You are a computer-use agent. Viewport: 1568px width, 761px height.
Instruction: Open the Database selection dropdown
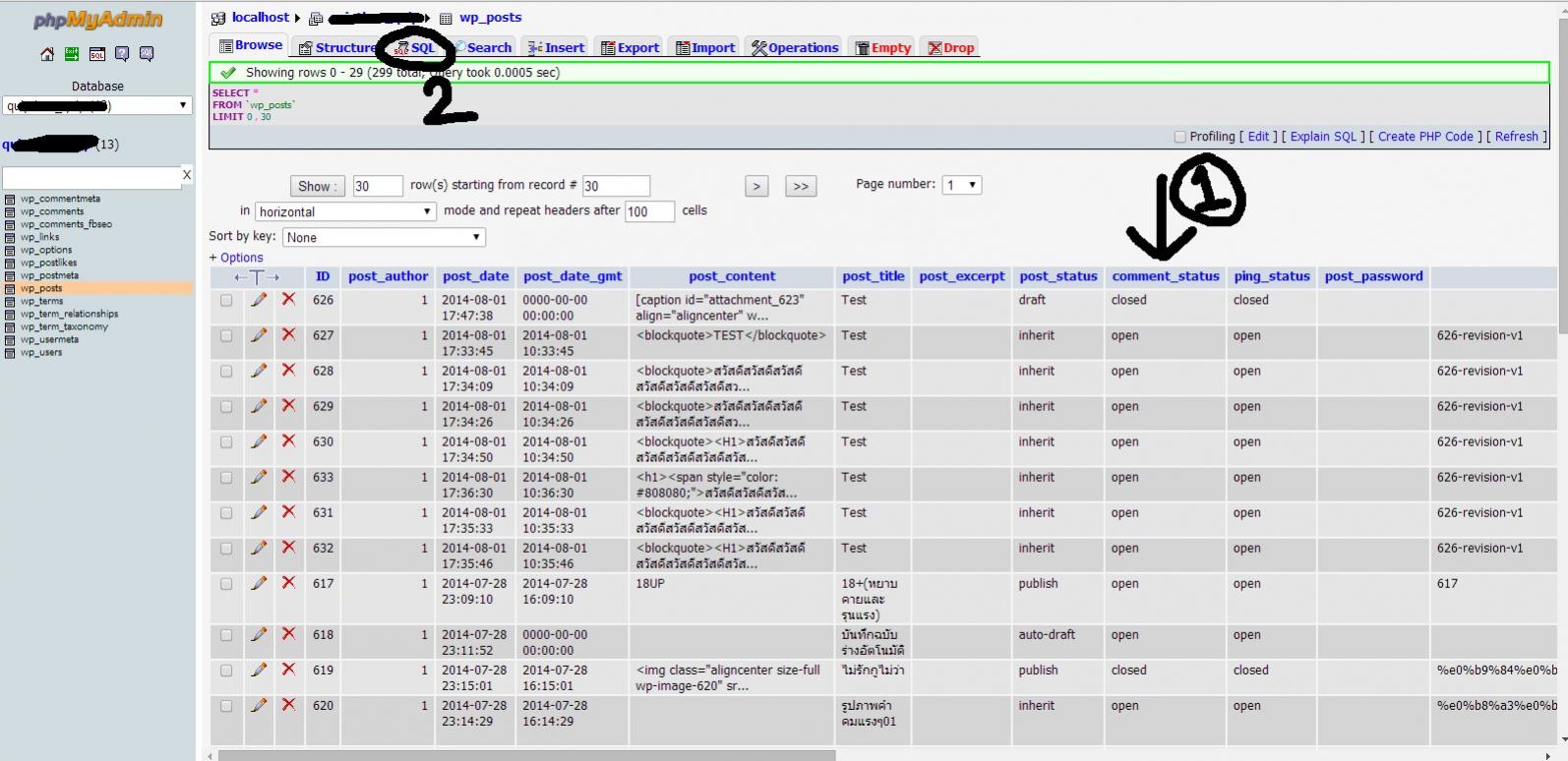pyautogui.click(x=97, y=105)
